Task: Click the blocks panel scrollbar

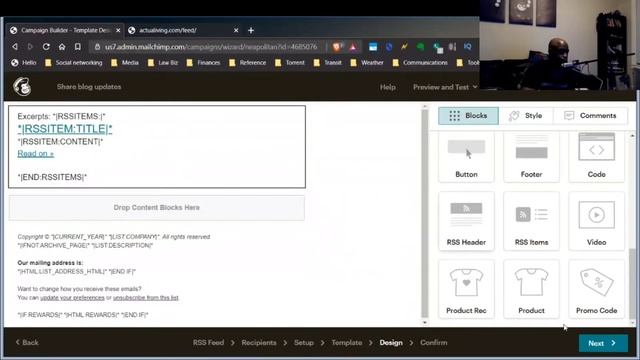Action: 632,284
